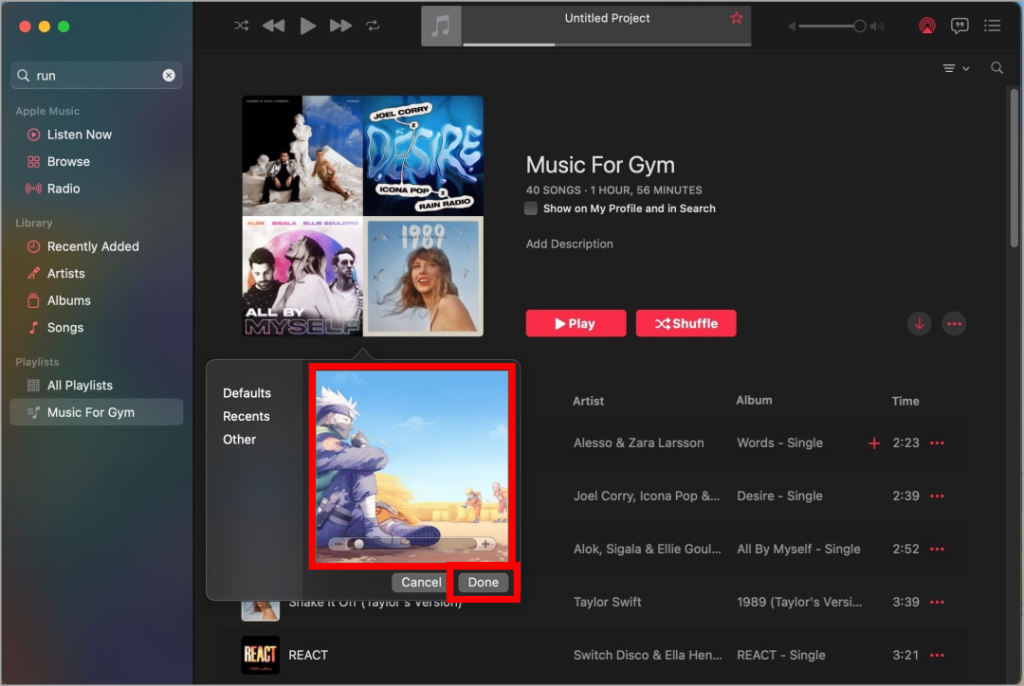Open ellipsis menu for REACT track
This screenshot has height=686, width=1024.
point(937,655)
